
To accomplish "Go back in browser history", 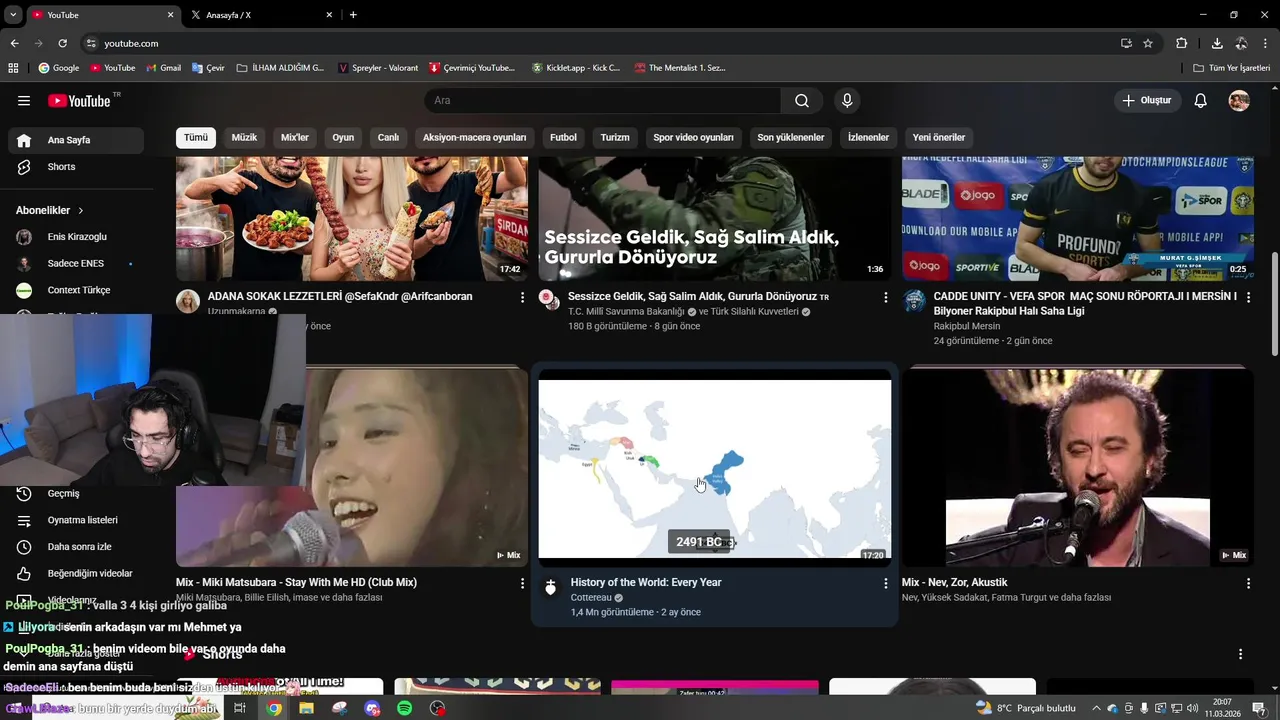I will (14, 43).
